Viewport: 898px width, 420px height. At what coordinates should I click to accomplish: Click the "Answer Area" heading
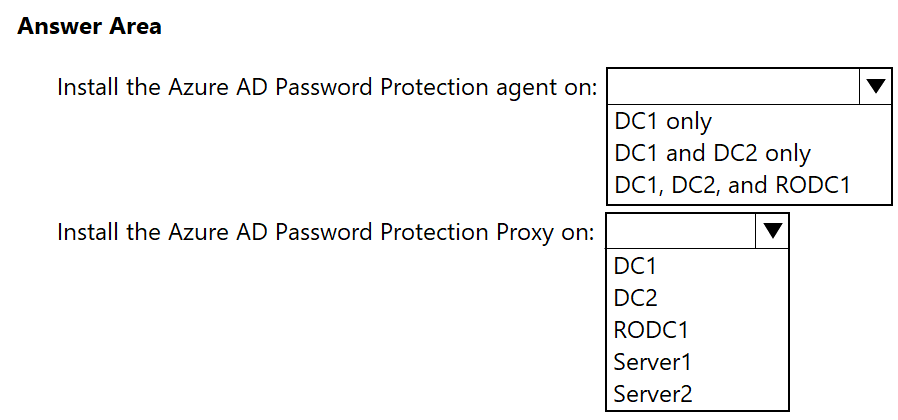click(x=89, y=27)
